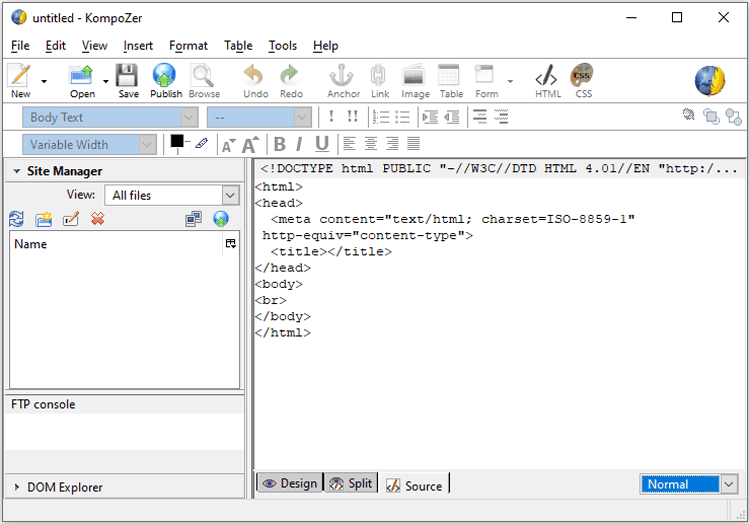Justify text alignment
750x524 pixels.
[x=413, y=143]
